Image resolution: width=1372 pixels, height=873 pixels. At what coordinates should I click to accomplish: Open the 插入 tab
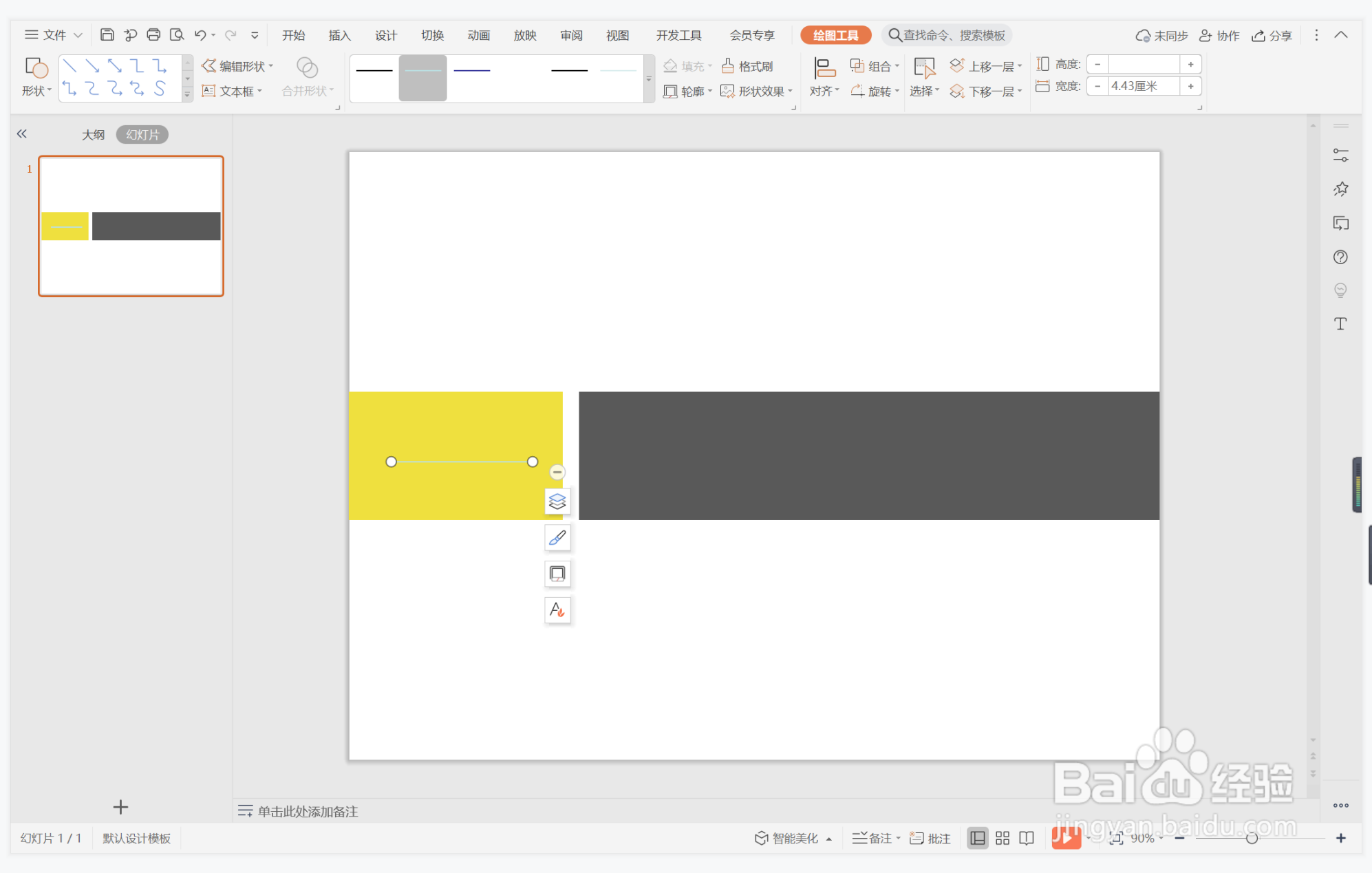tap(340, 35)
